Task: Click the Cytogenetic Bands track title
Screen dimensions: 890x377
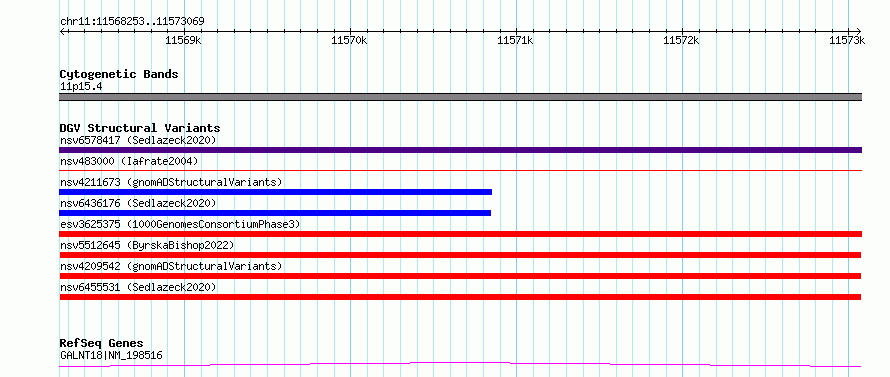Action: click(119, 74)
